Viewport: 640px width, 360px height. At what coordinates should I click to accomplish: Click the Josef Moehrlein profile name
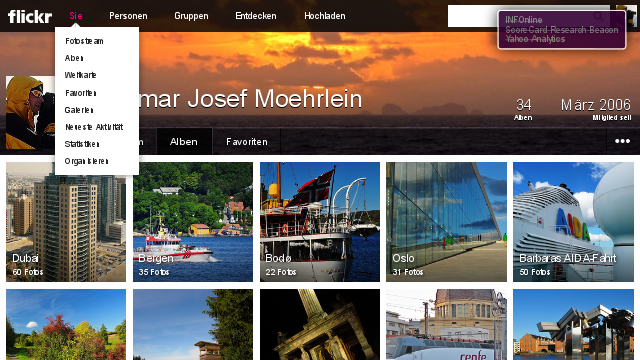(250, 99)
